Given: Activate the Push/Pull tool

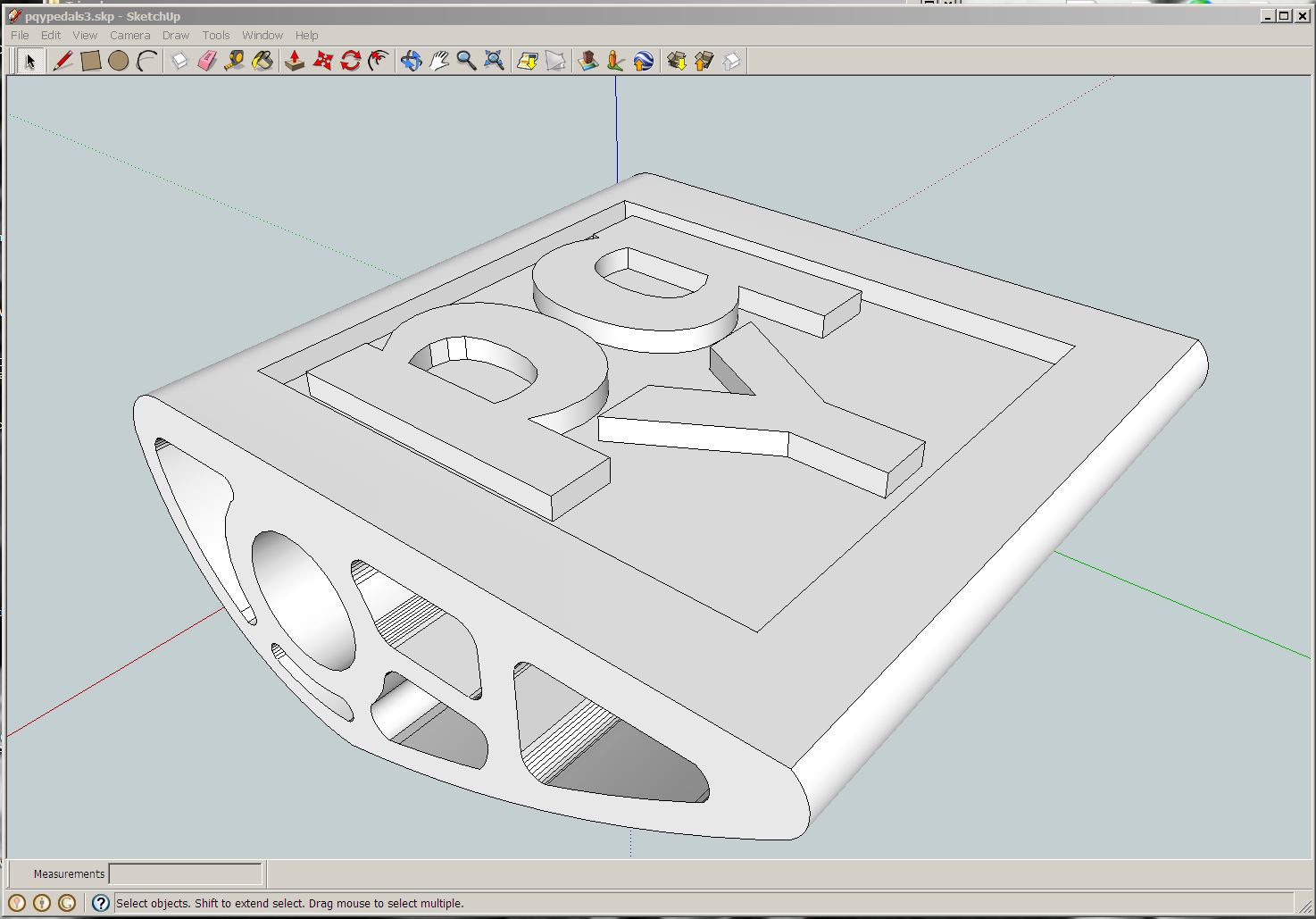Looking at the screenshot, I should 295,61.
